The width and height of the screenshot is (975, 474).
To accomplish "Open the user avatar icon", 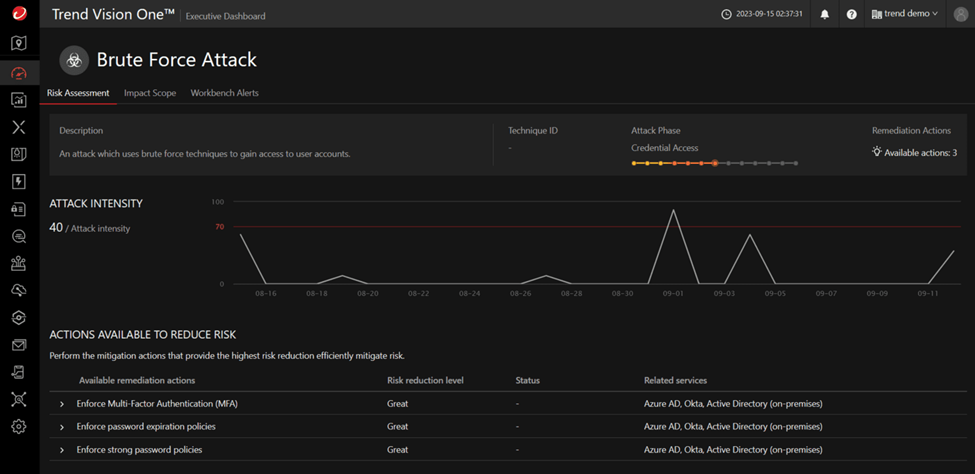I will click(x=961, y=14).
